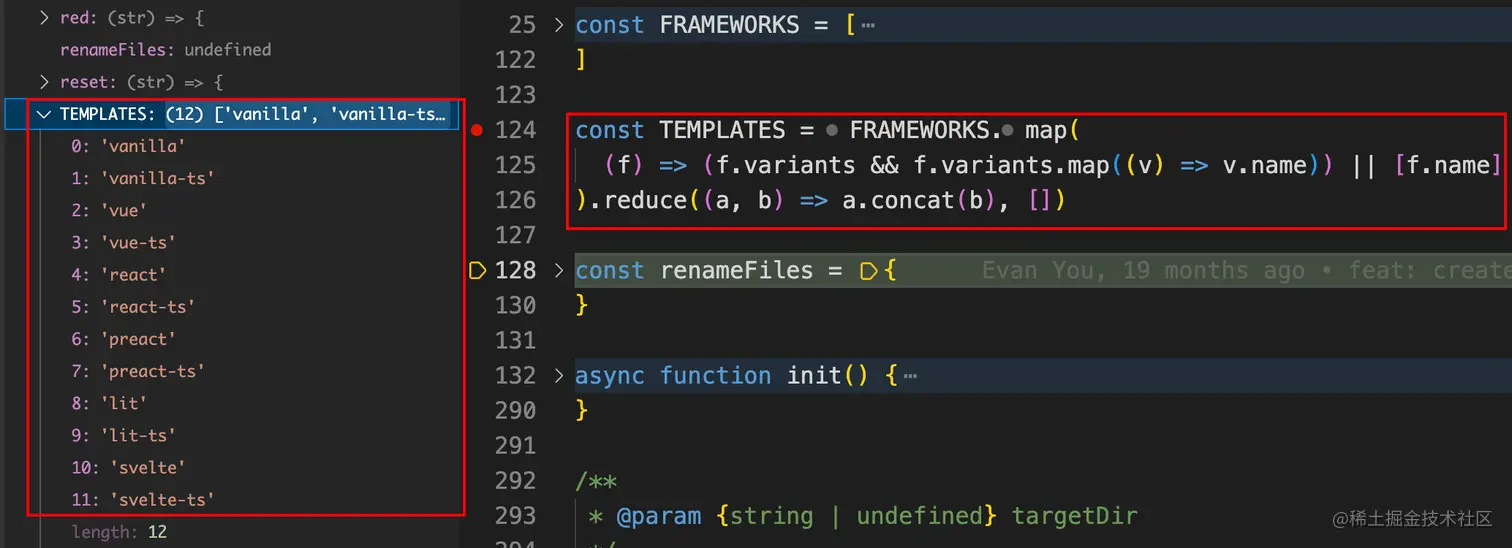
Task: Click the TEMPLATES identifier on line 124
Action: 723,130
